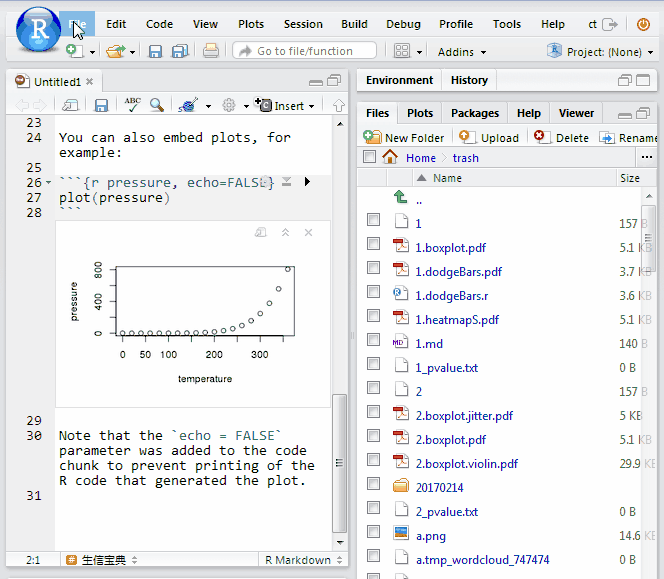Click the print icon in main toolbar

(210, 51)
